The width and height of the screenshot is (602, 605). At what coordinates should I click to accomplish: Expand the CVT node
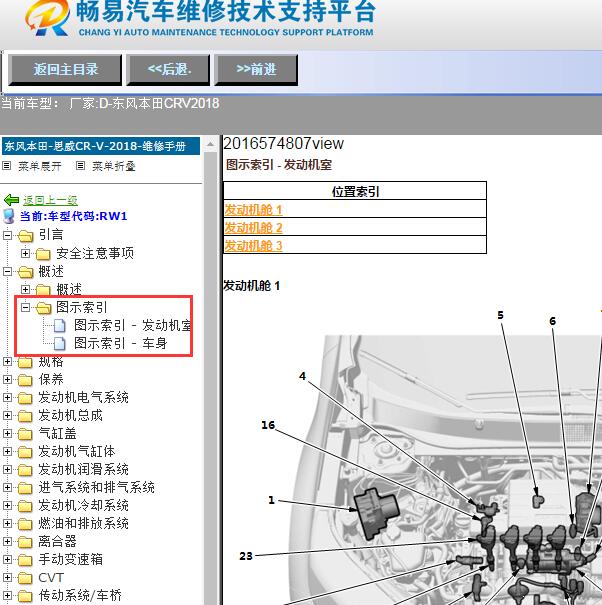[7, 577]
